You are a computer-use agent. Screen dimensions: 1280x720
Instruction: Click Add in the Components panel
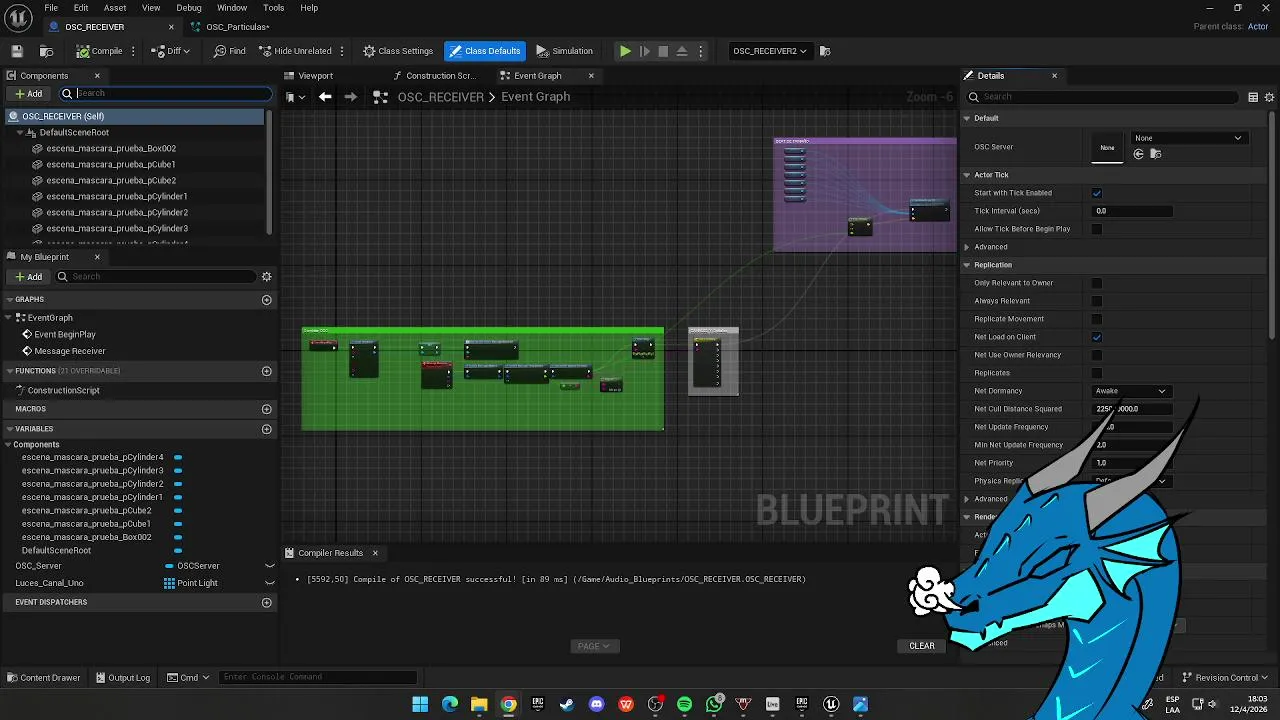pos(29,94)
